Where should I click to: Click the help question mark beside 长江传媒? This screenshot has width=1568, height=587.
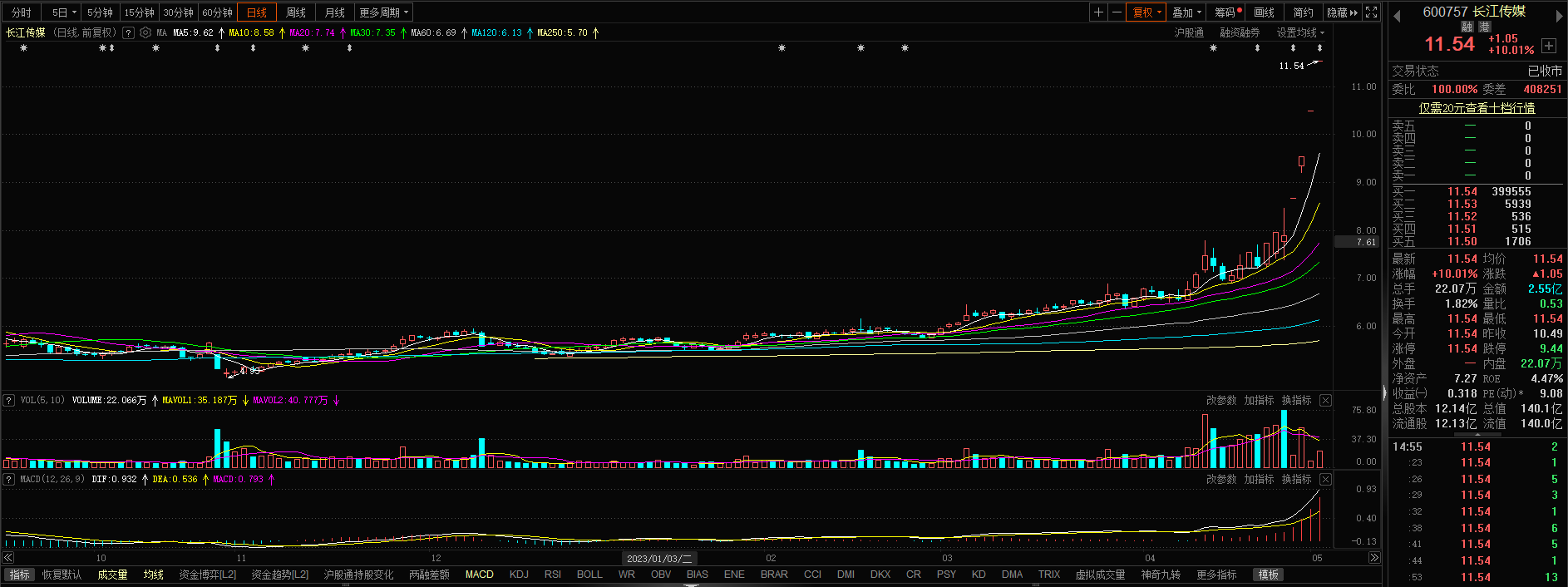[128, 33]
